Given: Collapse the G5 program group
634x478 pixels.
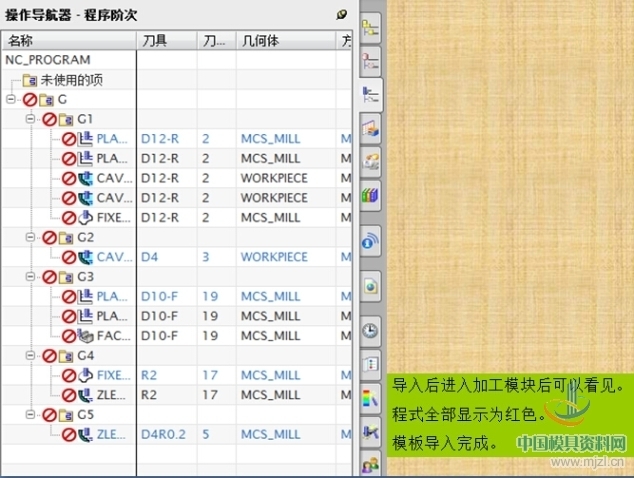Looking at the screenshot, I should coord(30,414).
